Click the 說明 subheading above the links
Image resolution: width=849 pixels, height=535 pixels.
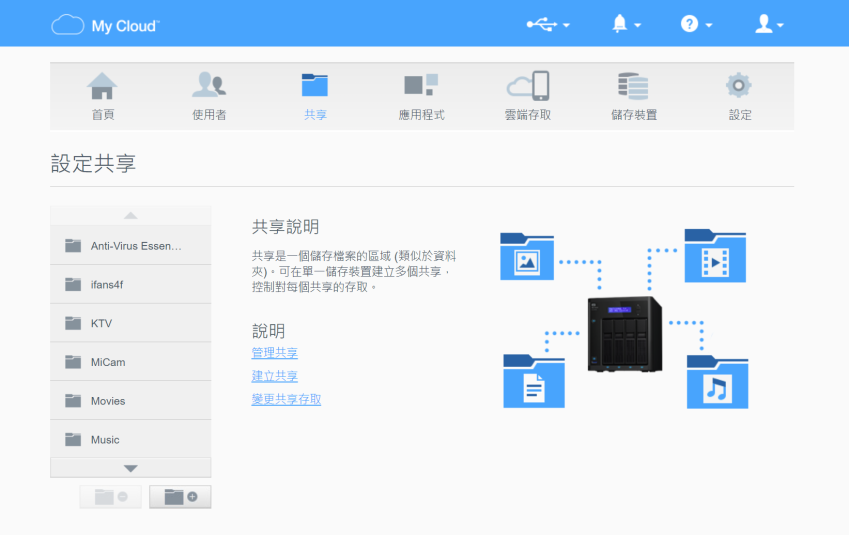coord(269,331)
